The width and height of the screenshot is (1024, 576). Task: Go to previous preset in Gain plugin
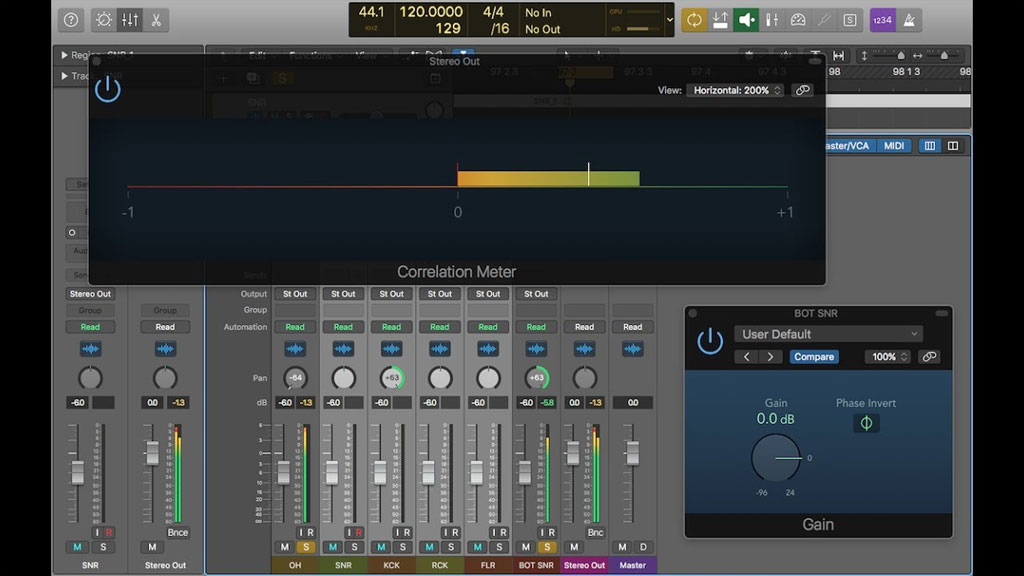coord(746,357)
